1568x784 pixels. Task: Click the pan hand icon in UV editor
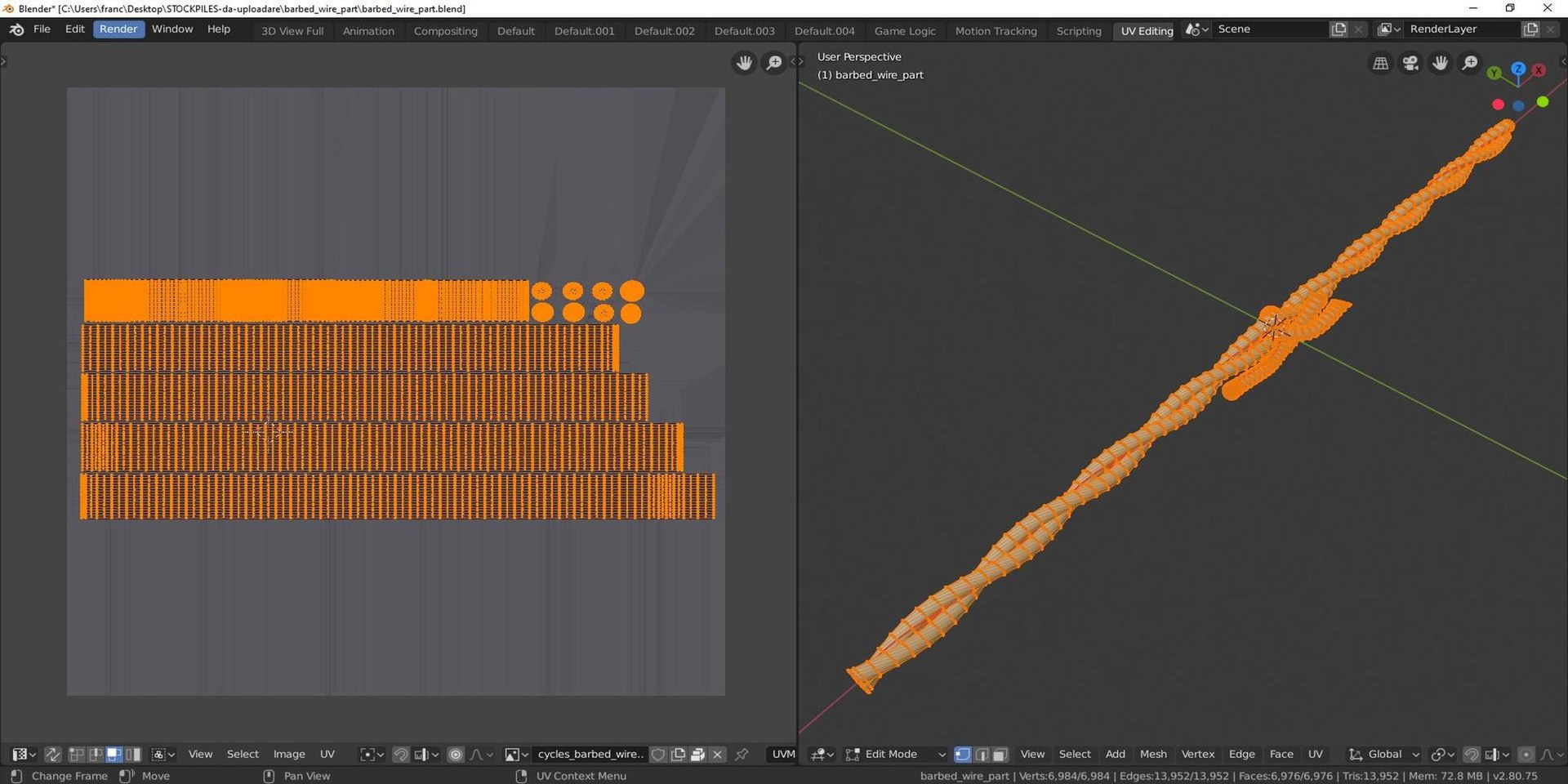tap(744, 63)
